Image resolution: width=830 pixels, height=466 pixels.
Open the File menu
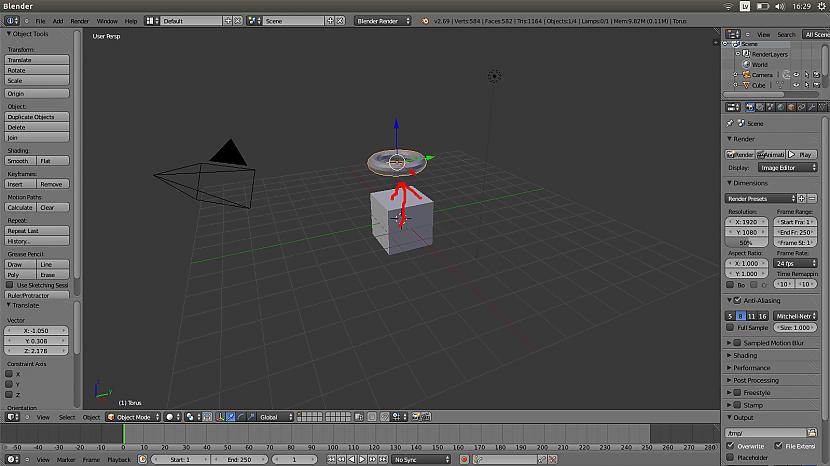coord(40,21)
